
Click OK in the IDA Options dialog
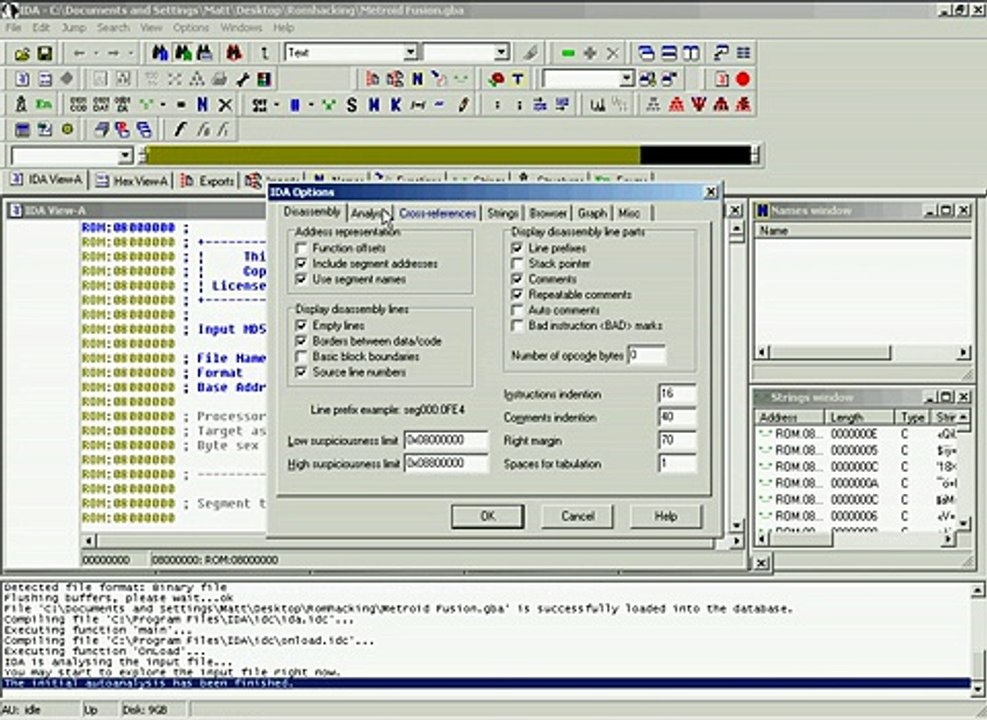point(487,517)
